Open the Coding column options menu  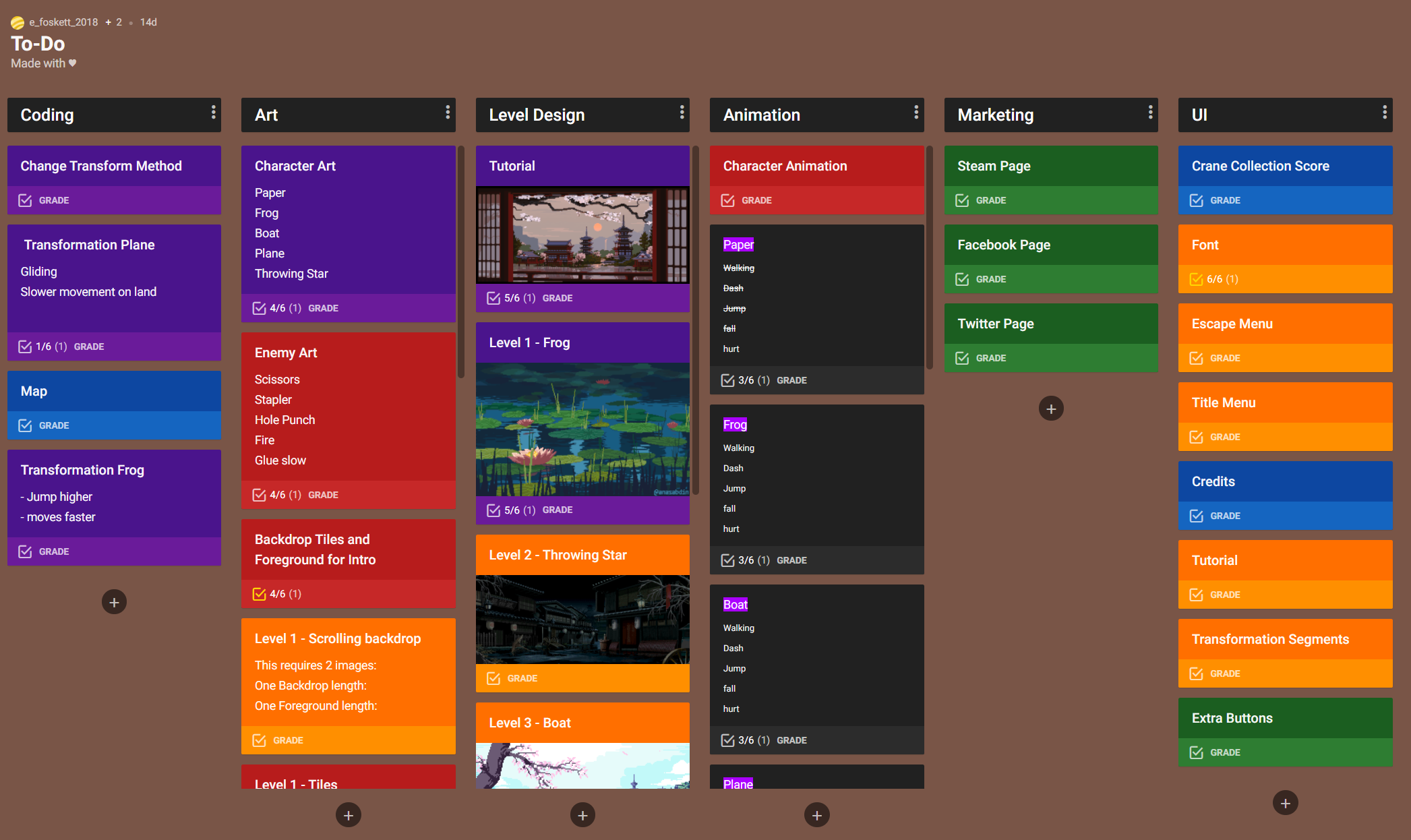[213, 112]
